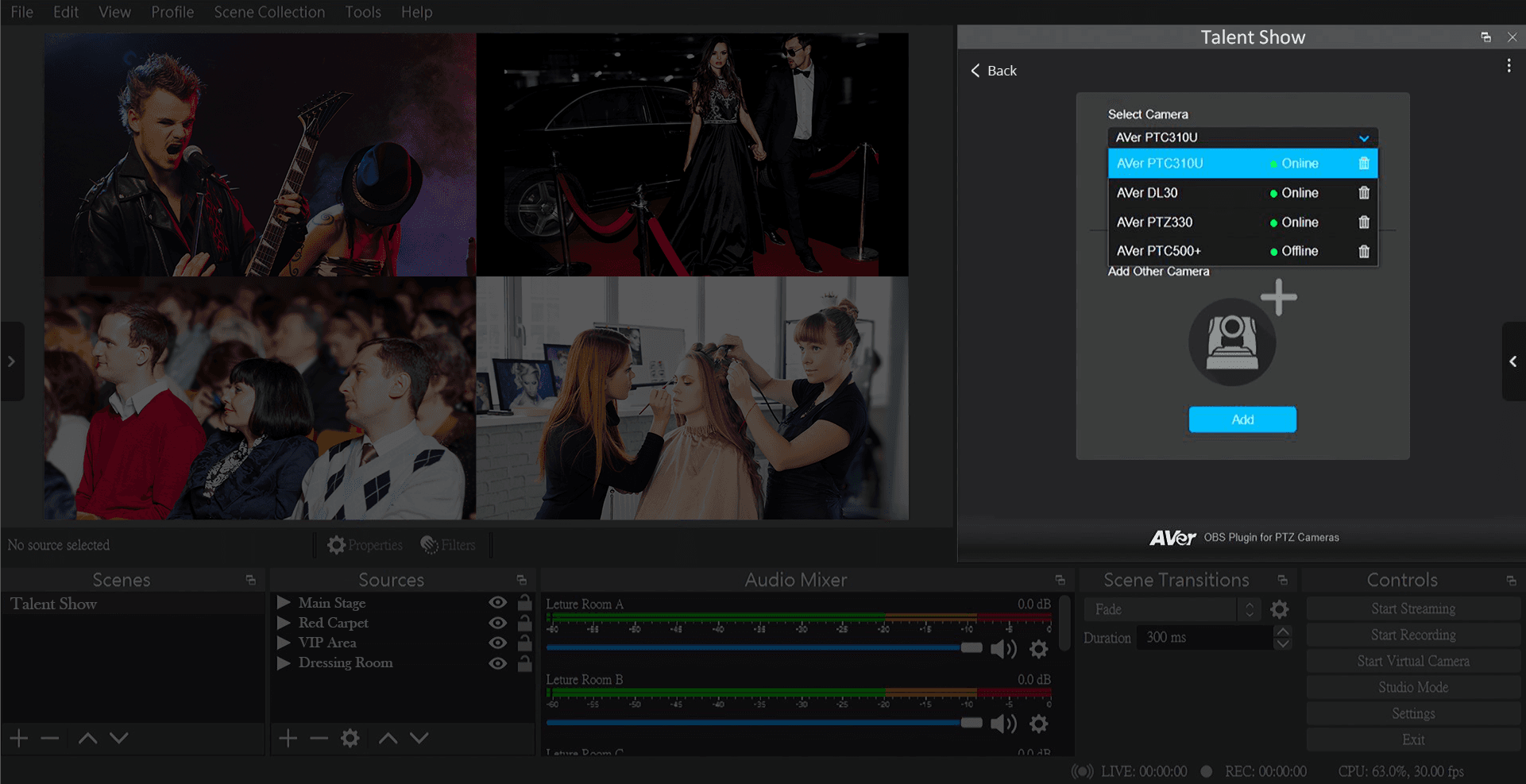Toggle lock on Main Stage source

coord(525,602)
